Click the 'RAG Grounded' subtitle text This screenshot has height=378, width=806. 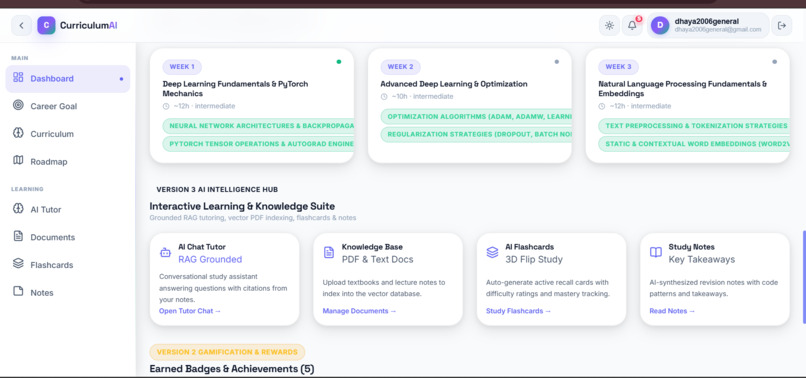[210, 260]
